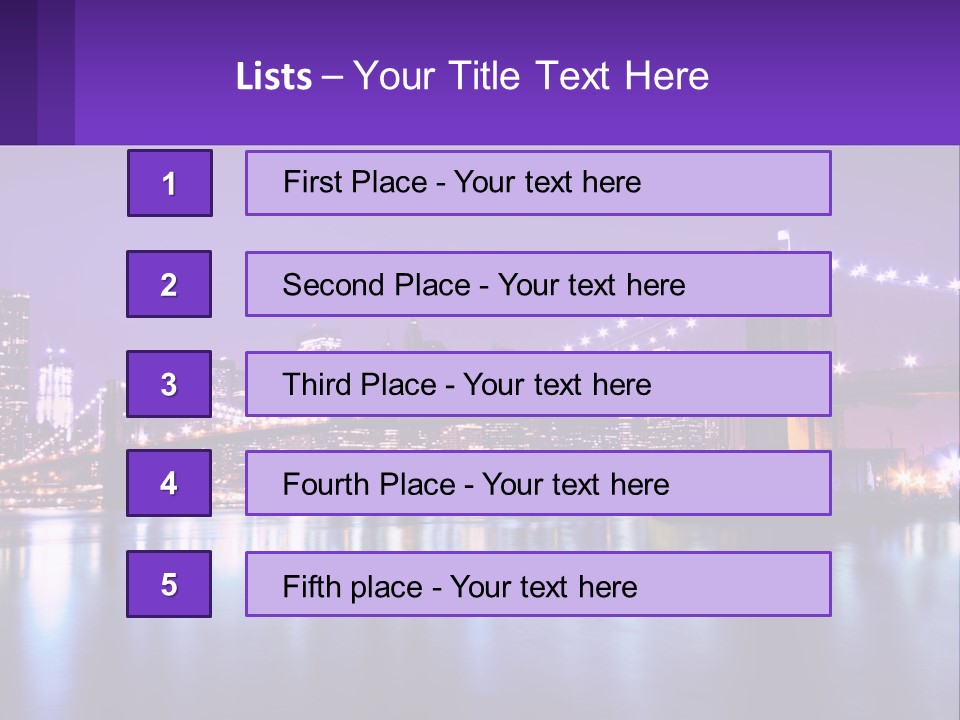Image resolution: width=960 pixels, height=720 pixels.
Task: Click the words 'Fourth Place' in row four
Action: click(x=368, y=485)
